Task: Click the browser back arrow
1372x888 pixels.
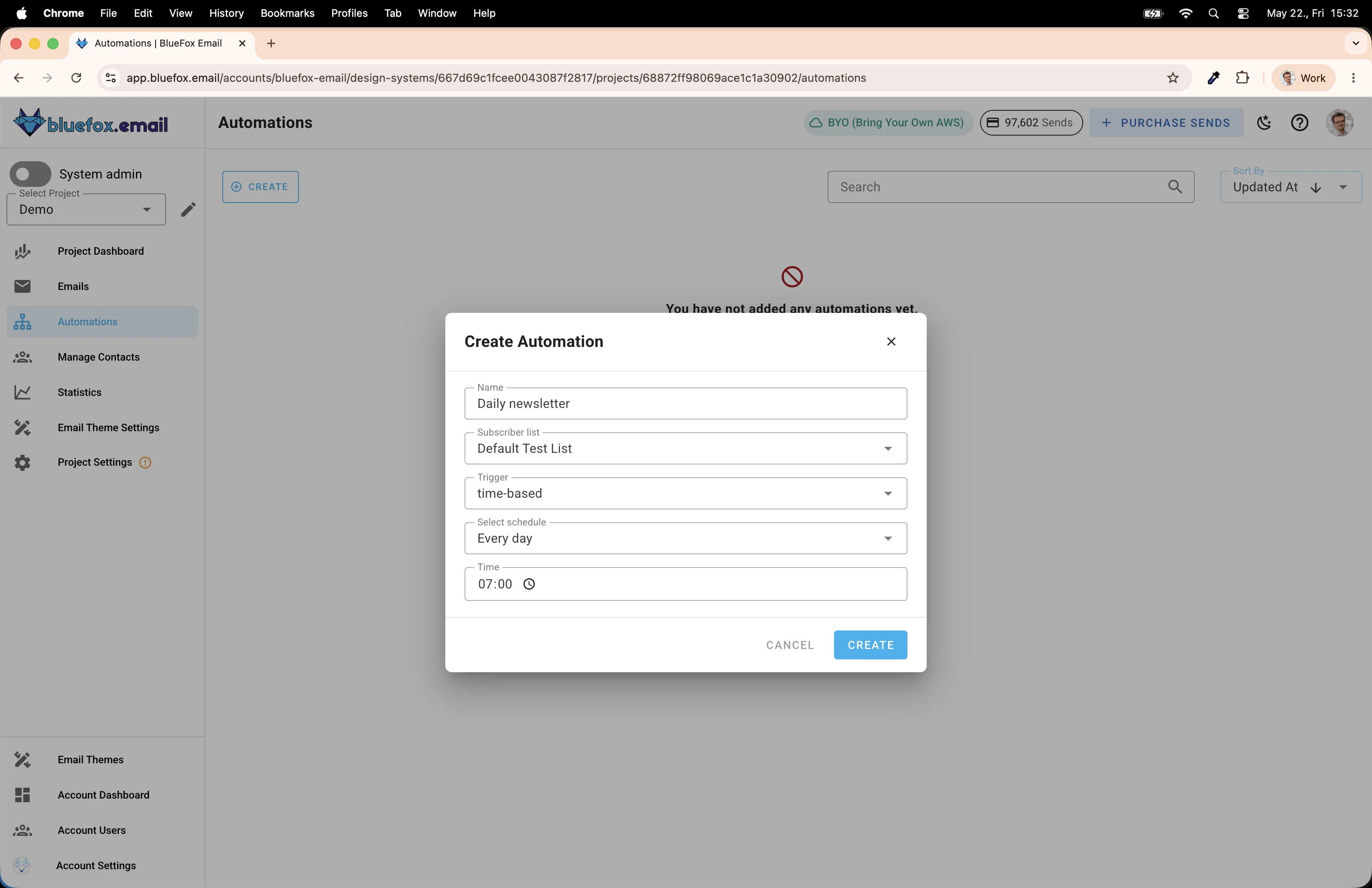Action: [18, 78]
